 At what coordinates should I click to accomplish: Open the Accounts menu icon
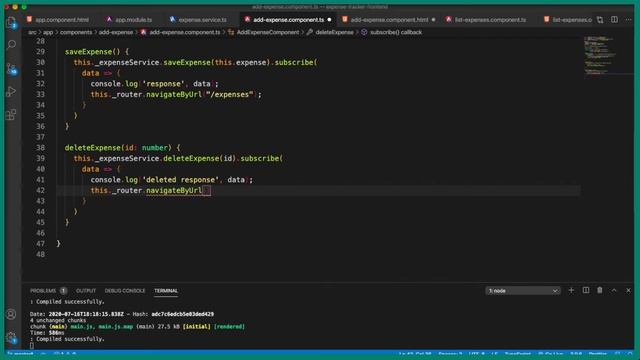tap(11, 314)
